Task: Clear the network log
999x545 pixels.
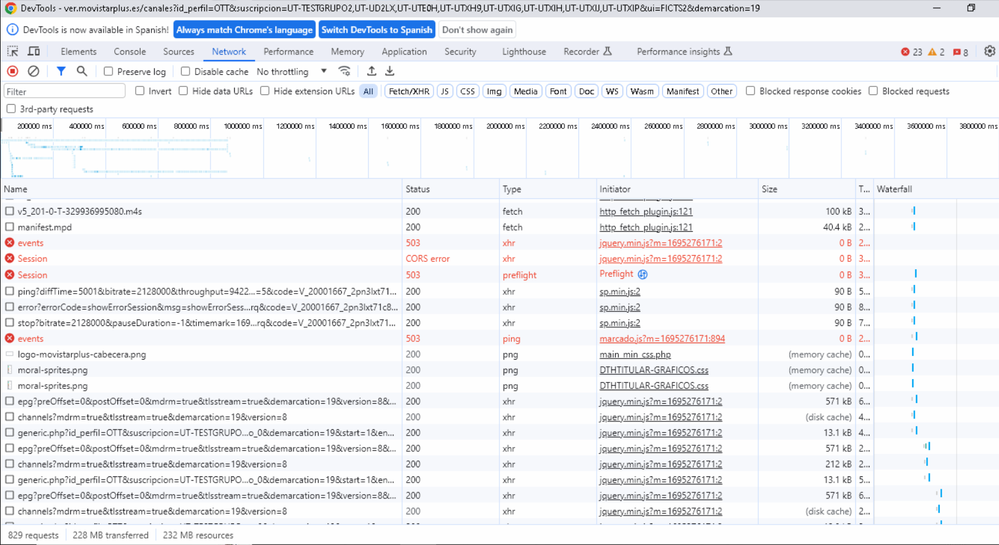Action: [x=33, y=71]
